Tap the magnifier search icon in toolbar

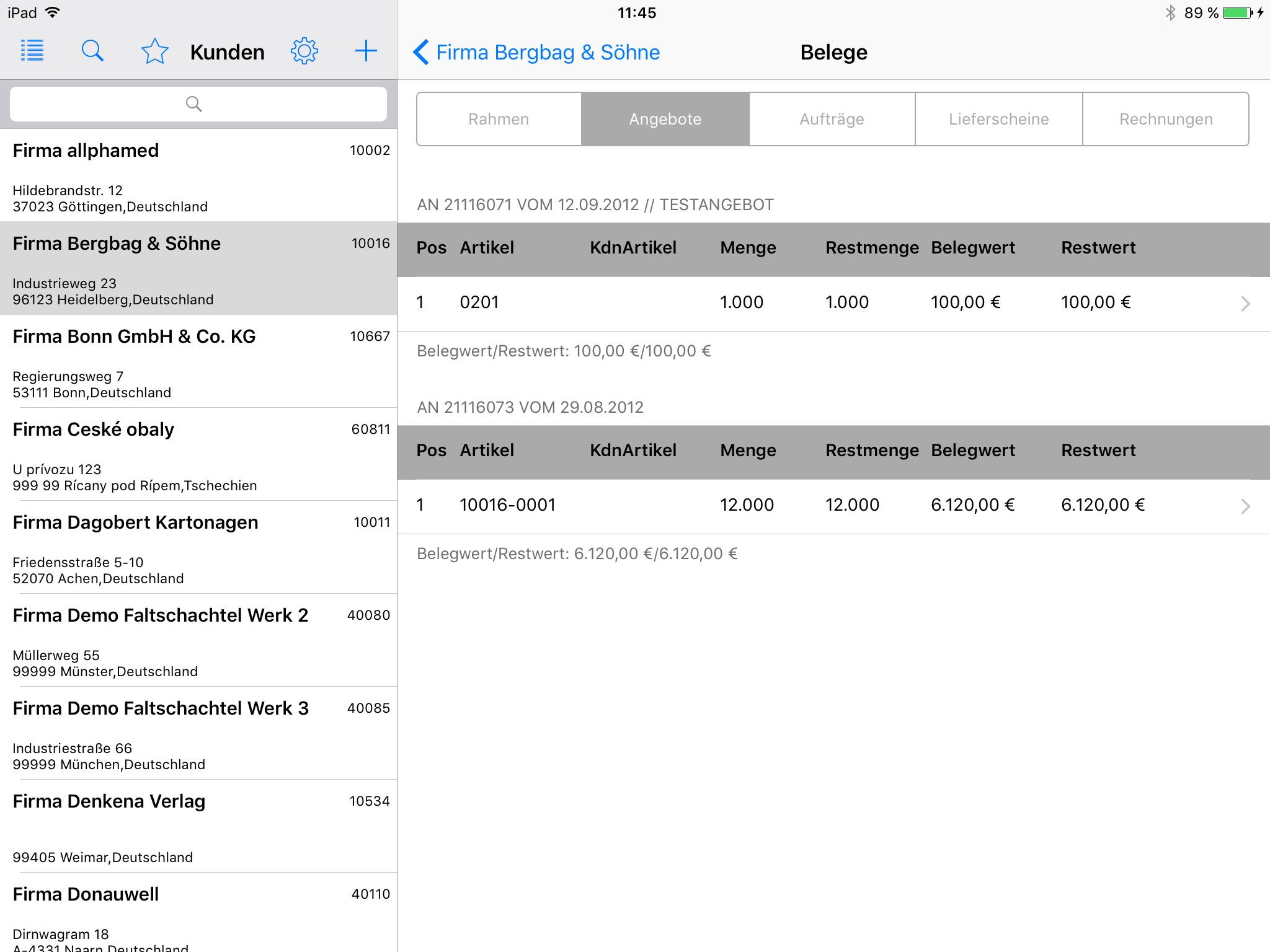(x=92, y=51)
